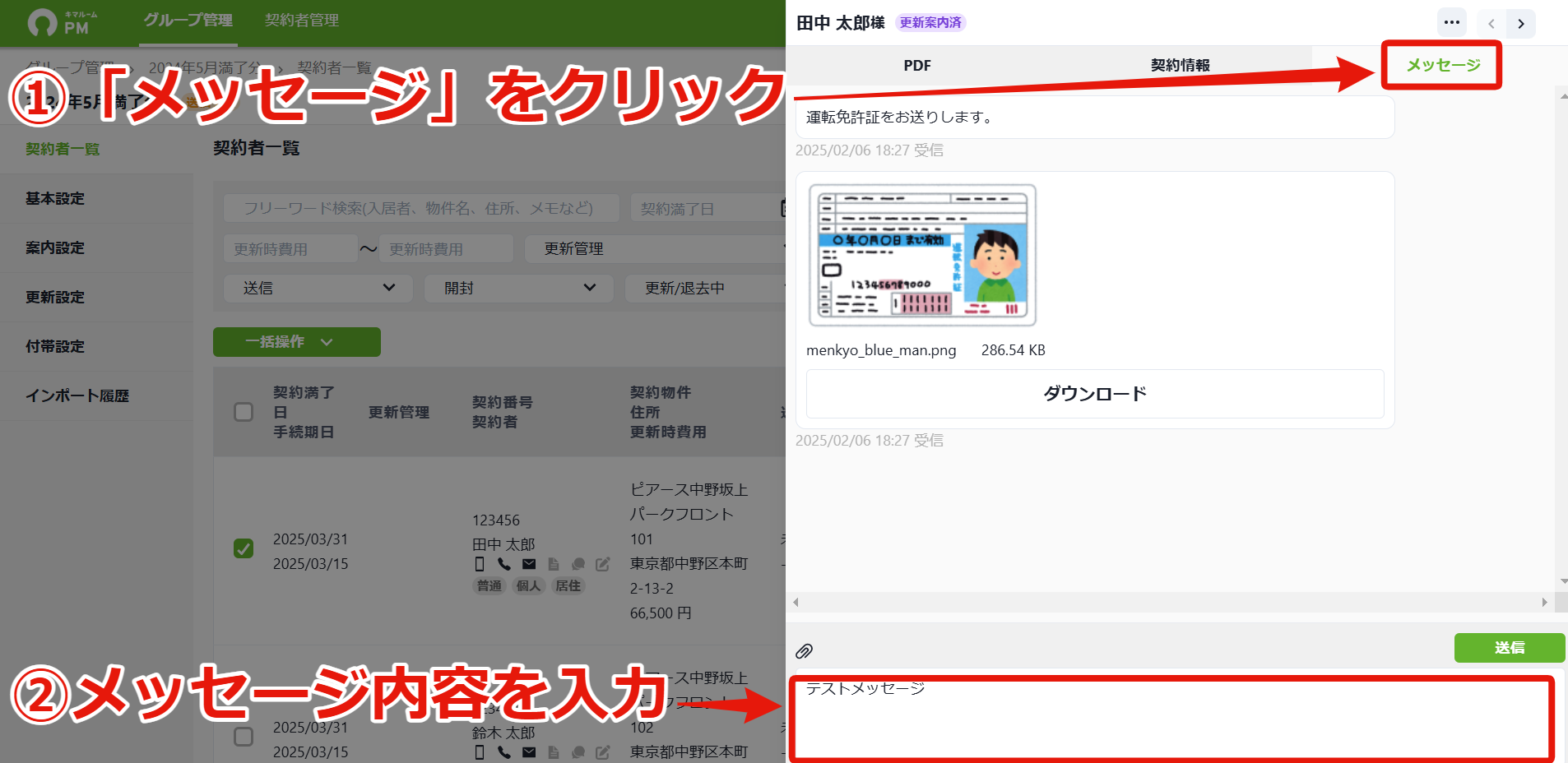This screenshot has height=763, width=1568.
Task: Open the 更新/退去中 filter dropdown
Action: [706, 289]
